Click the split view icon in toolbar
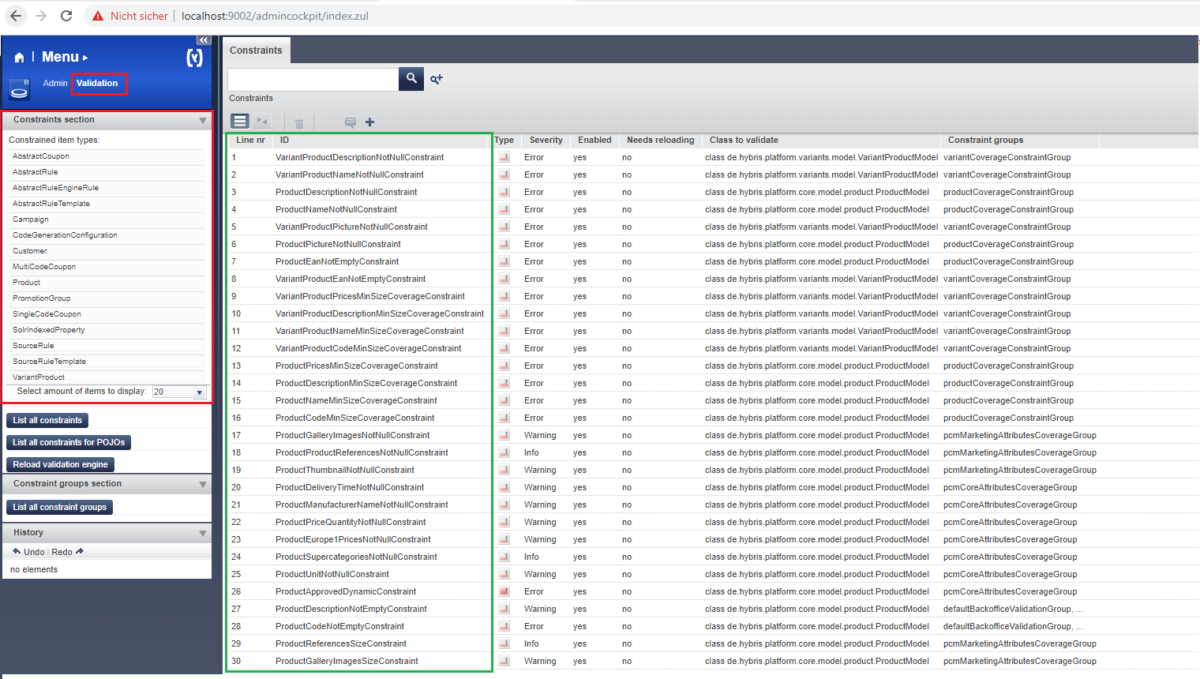This screenshot has height=679, width=1200. coord(263,122)
